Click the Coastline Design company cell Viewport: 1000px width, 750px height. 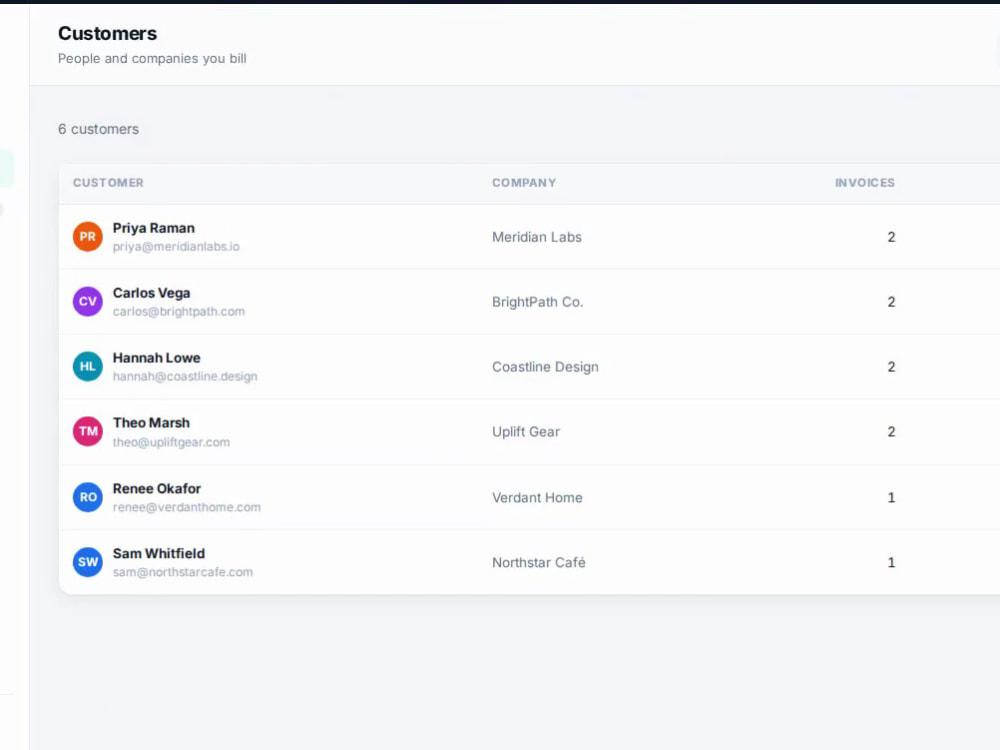pyautogui.click(x=545, y=367)
